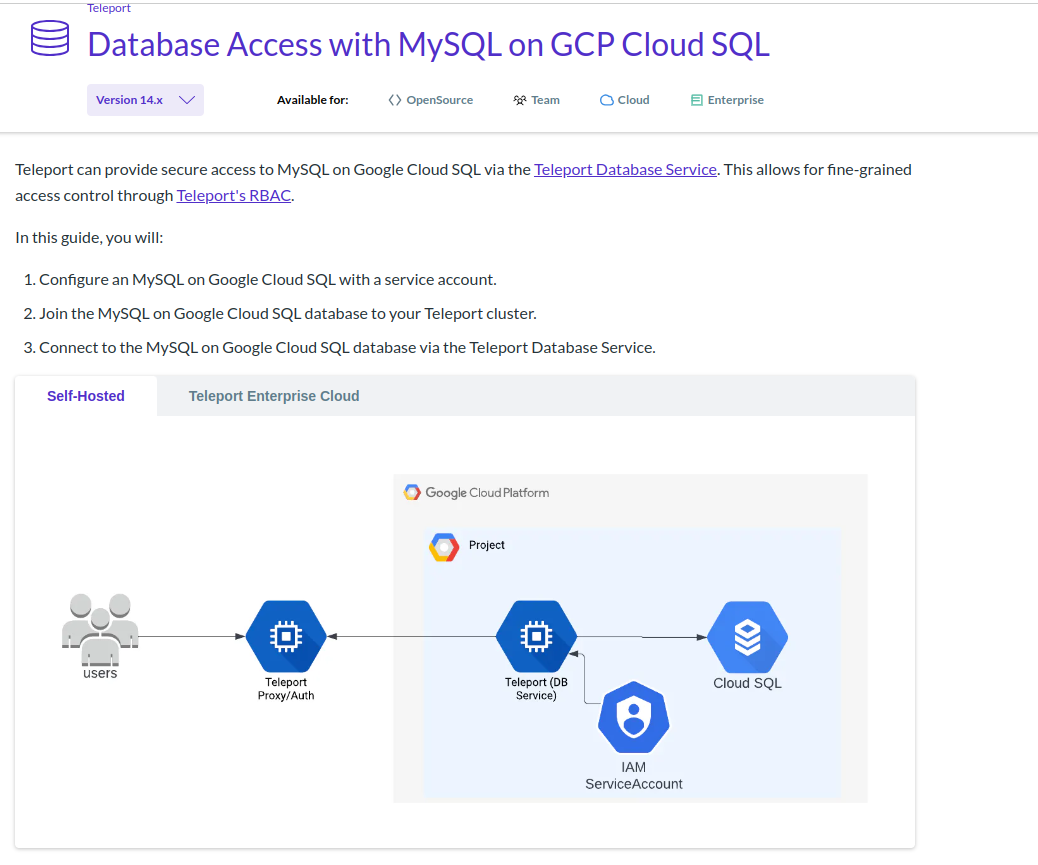Click the users group icon in diagram

tap(100, 629)
